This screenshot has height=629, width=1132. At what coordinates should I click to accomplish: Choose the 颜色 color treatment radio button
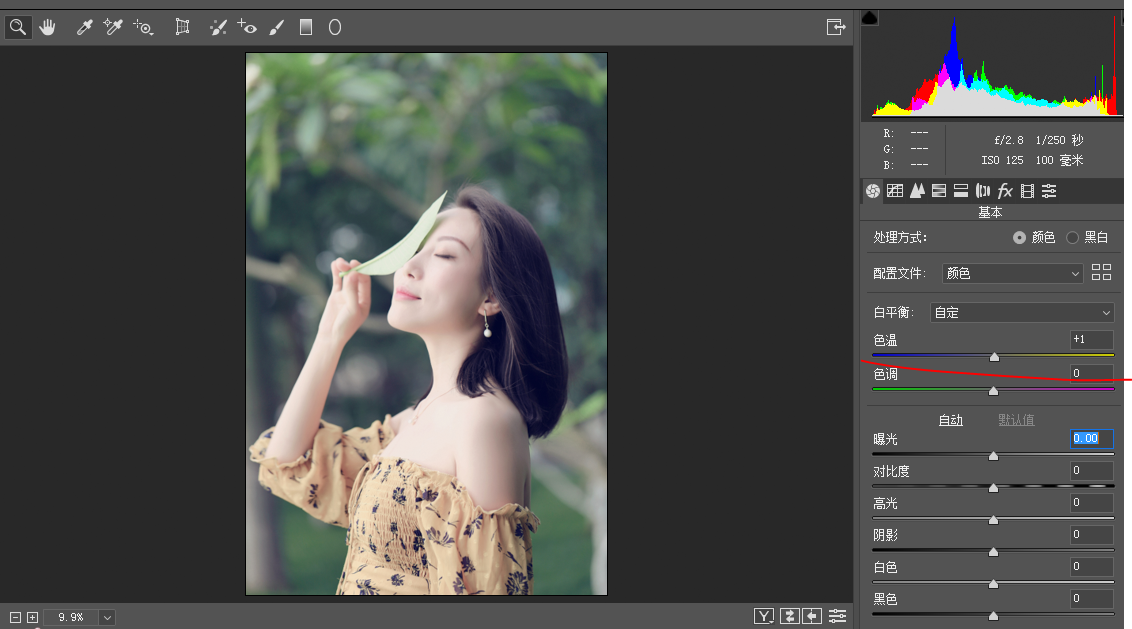[x=1019, y=238]
